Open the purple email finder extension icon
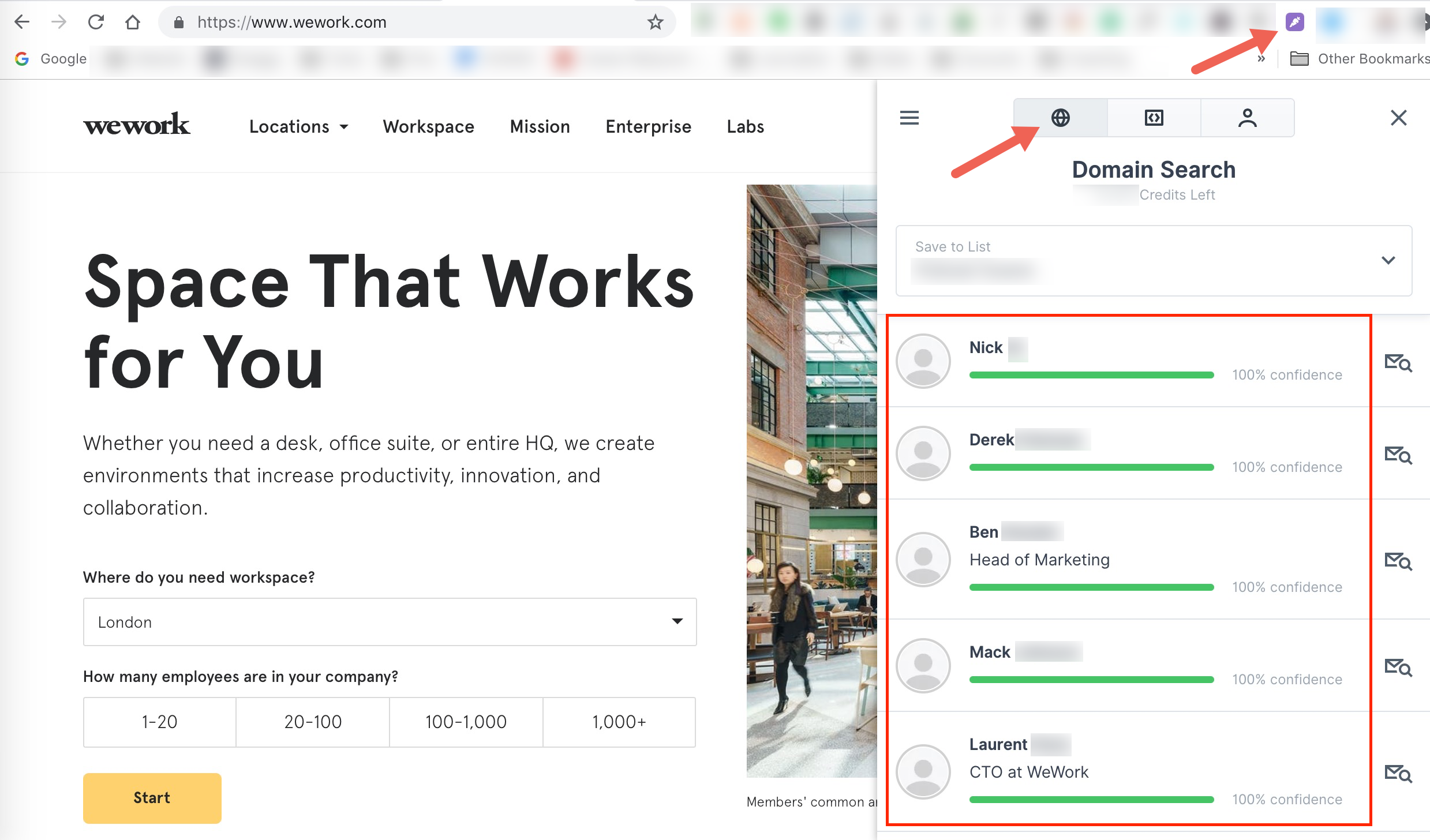1430x840 pixels. coord(1294,22)
